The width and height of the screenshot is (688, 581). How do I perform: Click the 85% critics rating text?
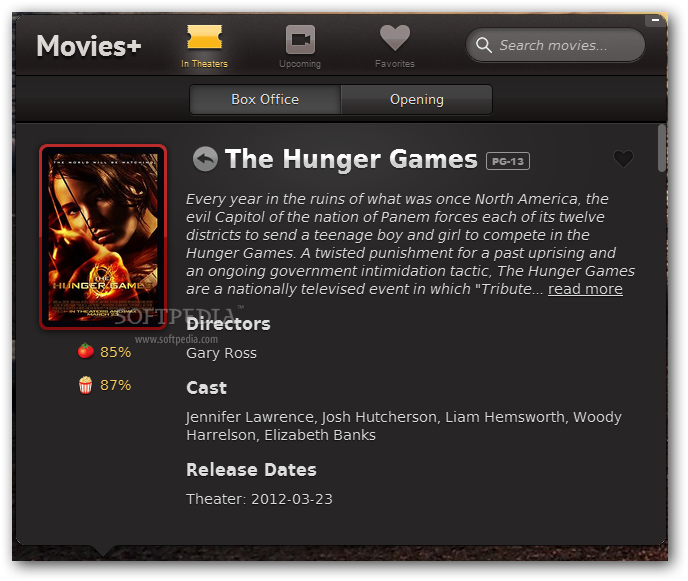pos(115,352)
